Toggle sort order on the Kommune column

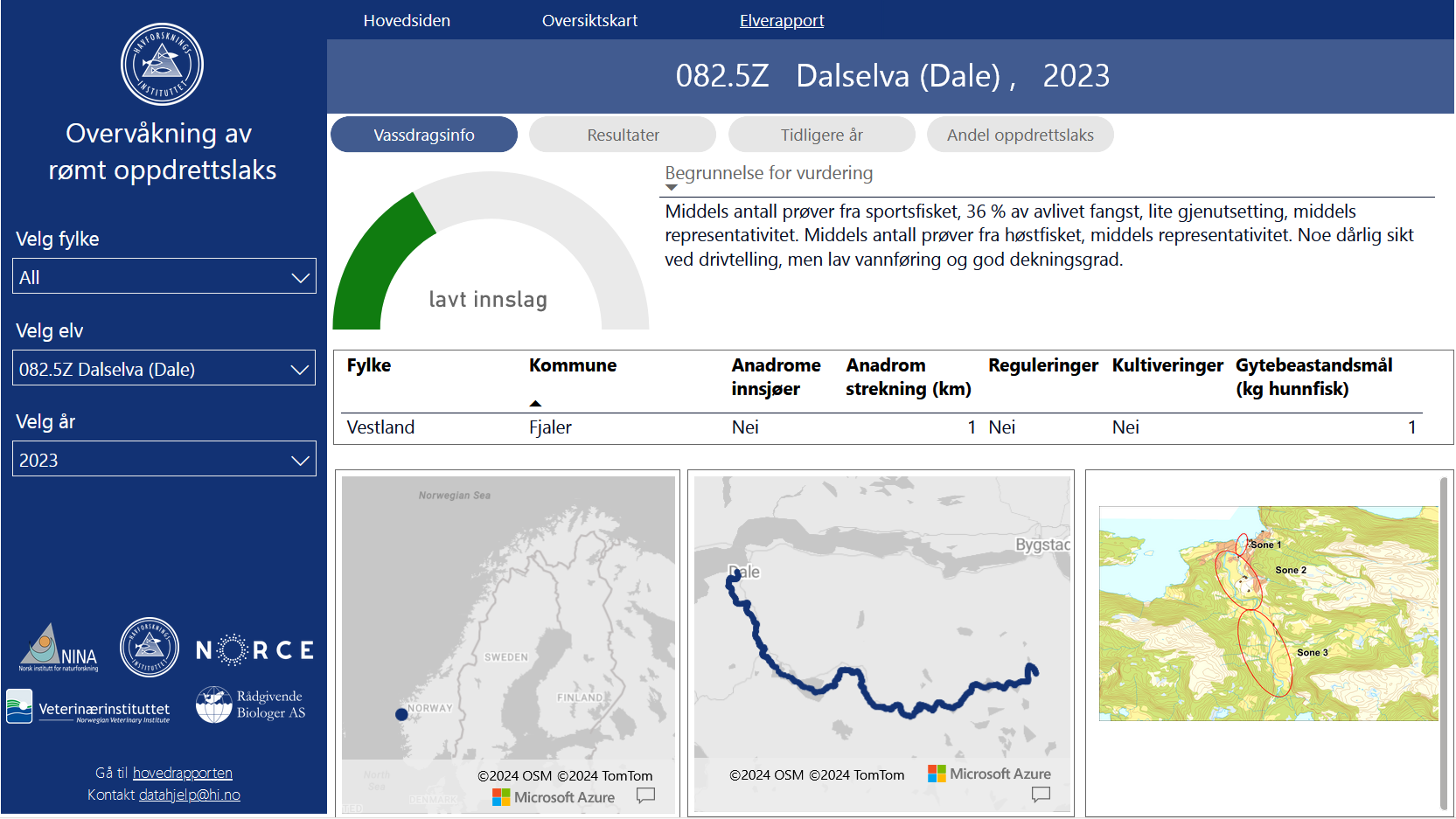[x=573, y=365]
